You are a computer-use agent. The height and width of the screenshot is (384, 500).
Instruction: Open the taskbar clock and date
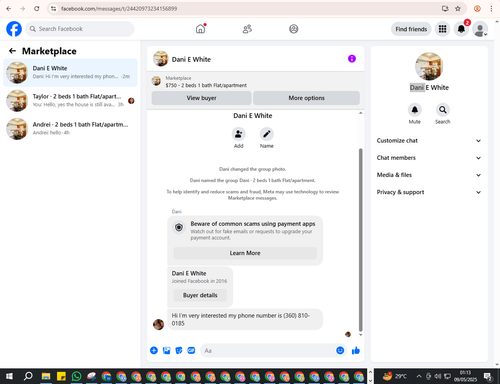point(465,376)
